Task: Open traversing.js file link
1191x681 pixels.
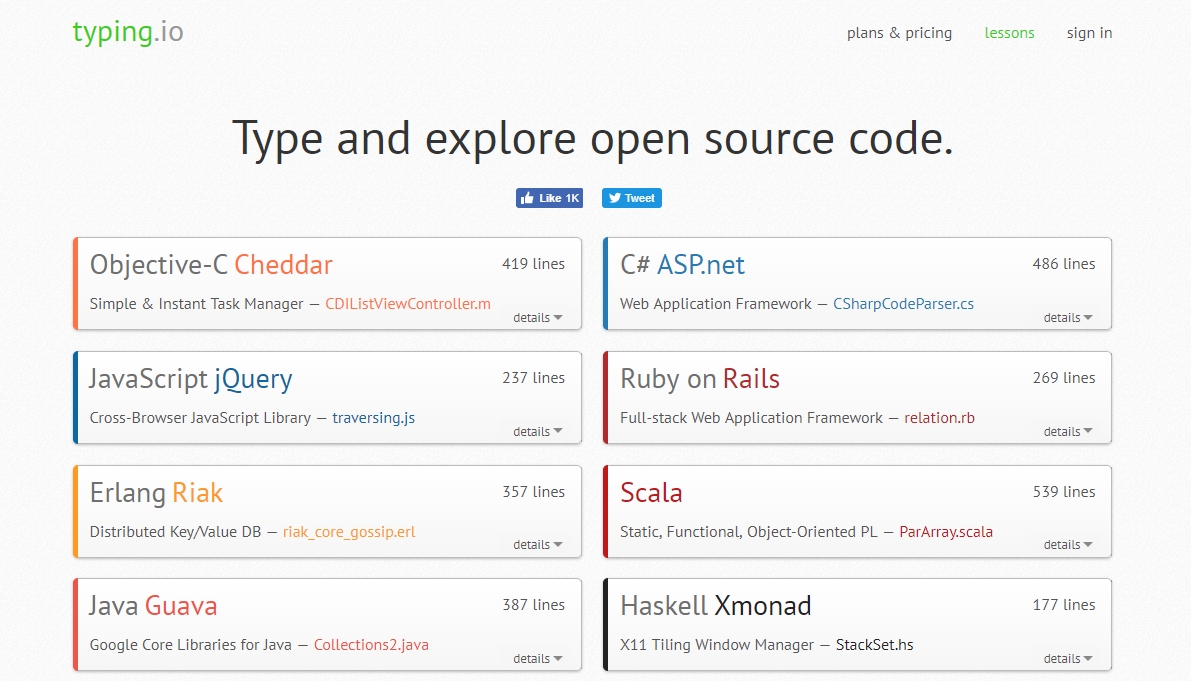Action: click(374, 418)
